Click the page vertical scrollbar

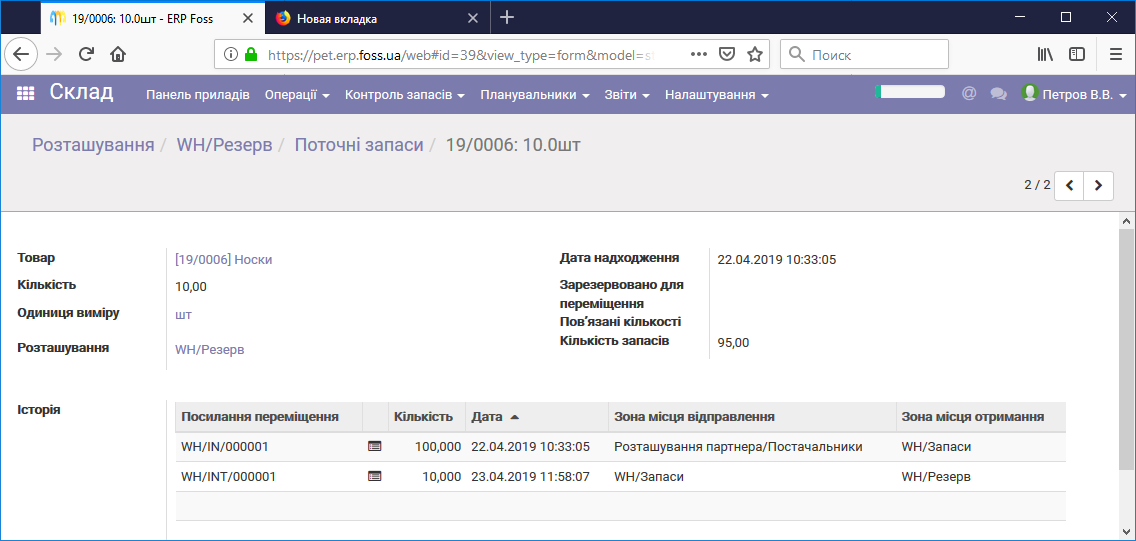point(1127,348)
